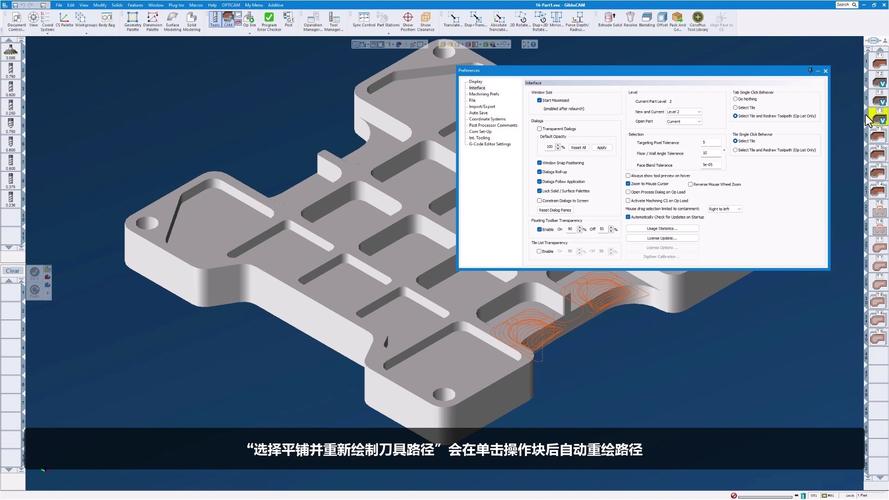Click the Clear button in process panel
889x500 pixels.
point(12,271)
